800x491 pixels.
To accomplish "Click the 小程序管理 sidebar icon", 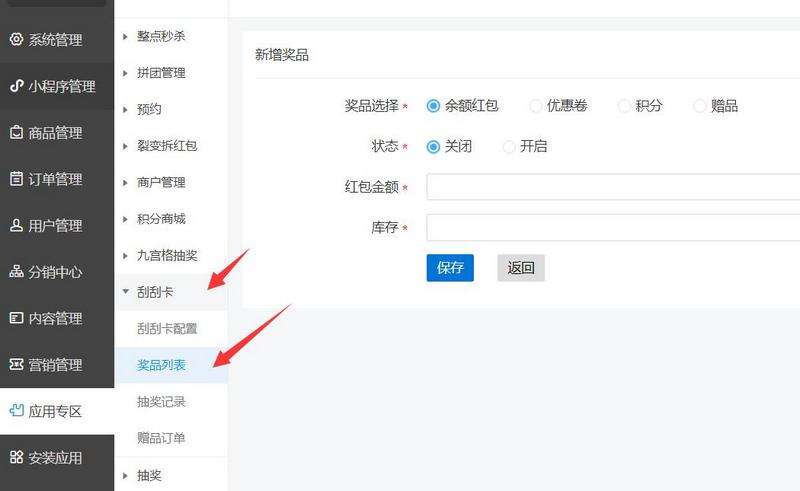I will [16, 86].
